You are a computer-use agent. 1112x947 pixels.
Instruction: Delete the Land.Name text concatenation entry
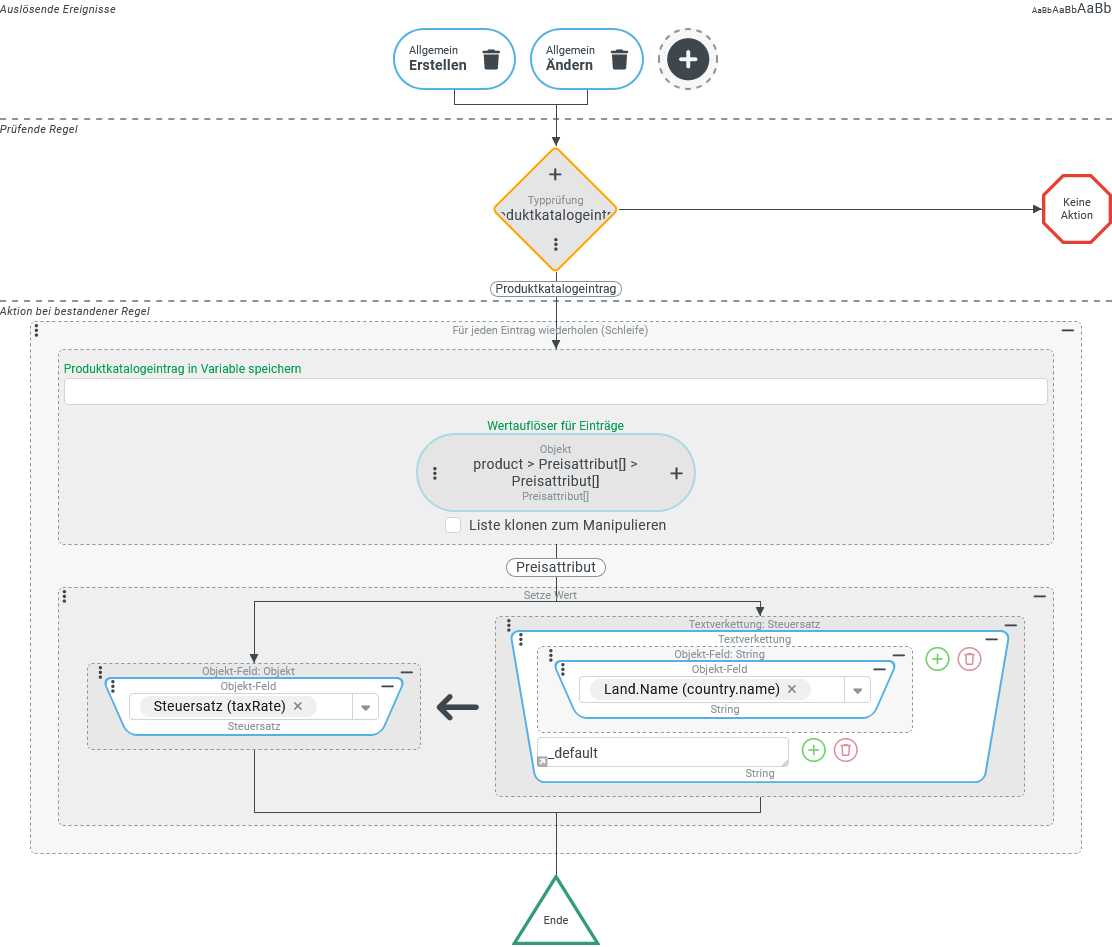click(x=969, y=659)
